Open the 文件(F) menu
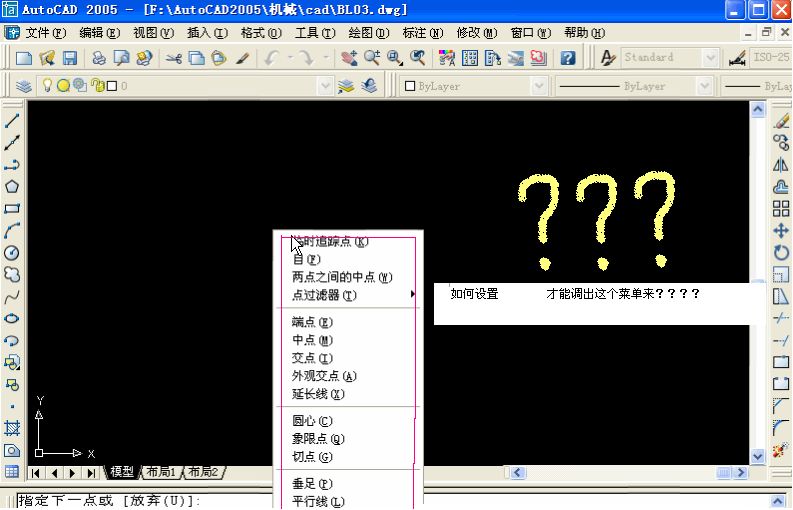This screenshot has width=793, height=510. point(46,33)
